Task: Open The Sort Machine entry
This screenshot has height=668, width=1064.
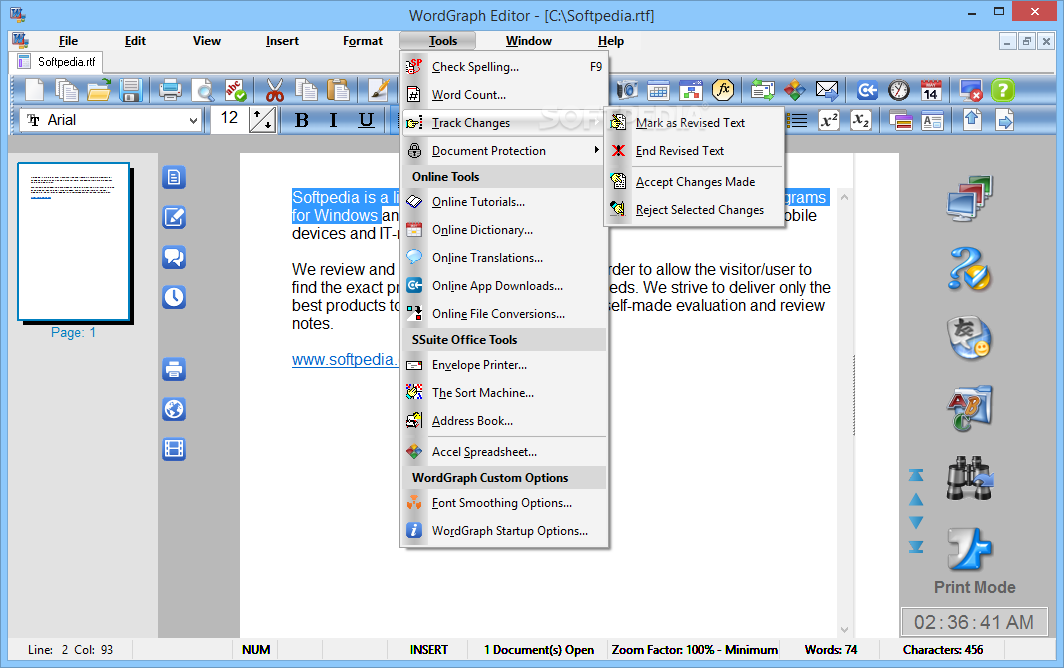Action: [x=504, y=393]
